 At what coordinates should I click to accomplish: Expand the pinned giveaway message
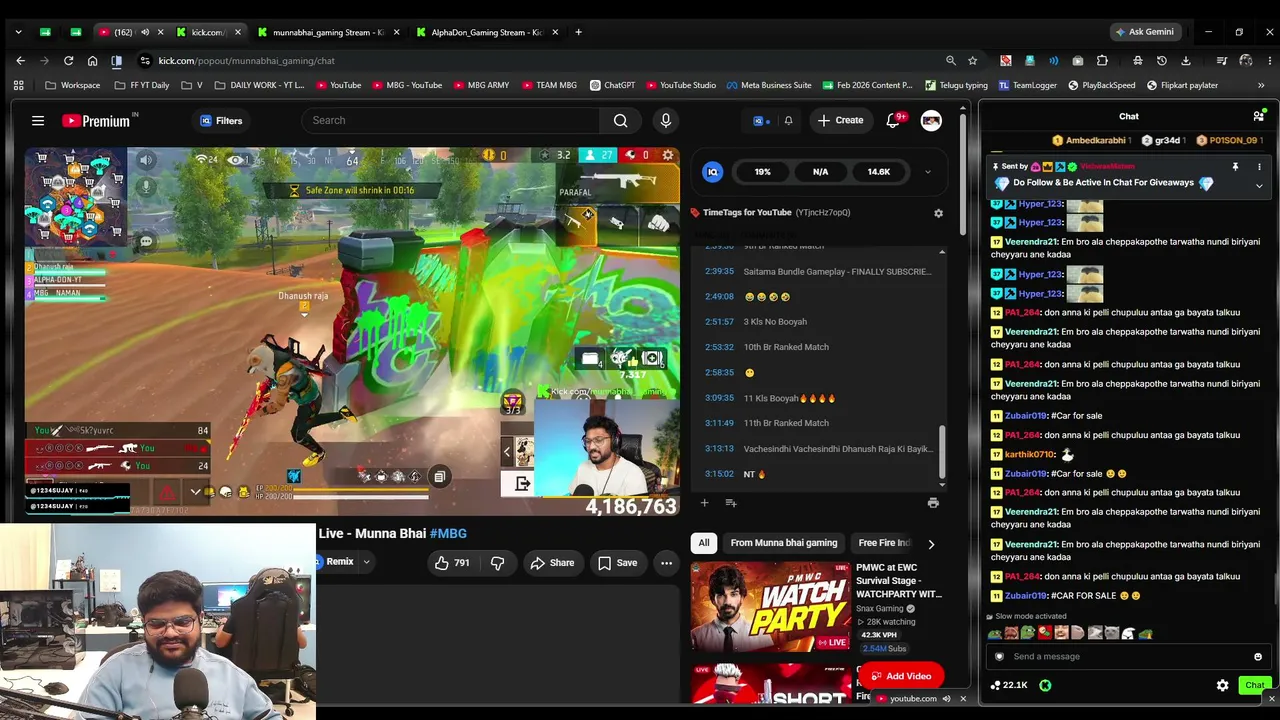click(x=1259, y=186)
